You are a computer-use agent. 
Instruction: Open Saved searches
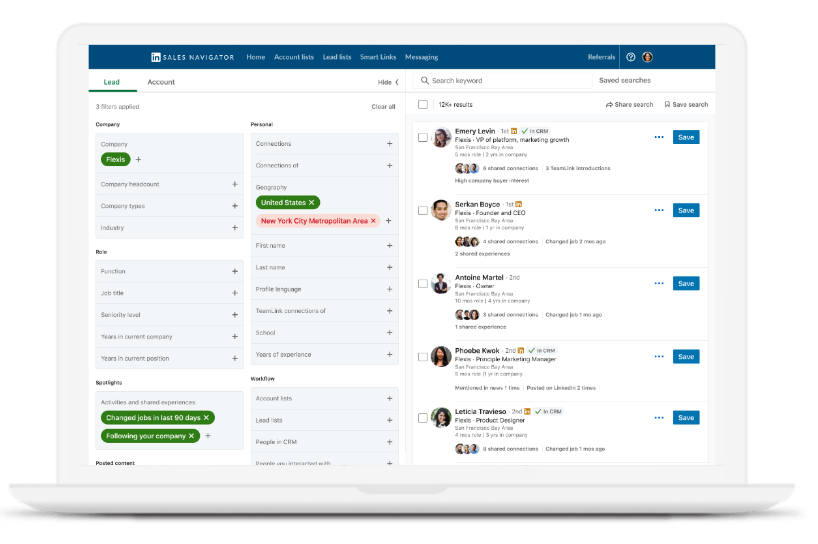coord(625,80)
